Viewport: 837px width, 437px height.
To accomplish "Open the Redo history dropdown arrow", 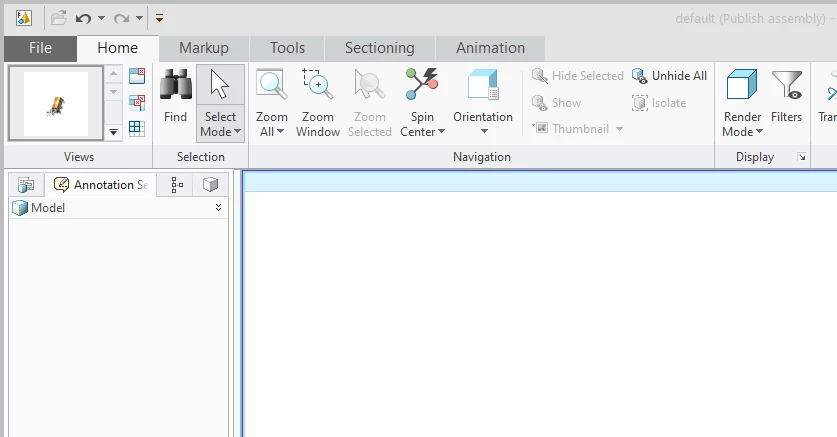I will pos(139,18).
